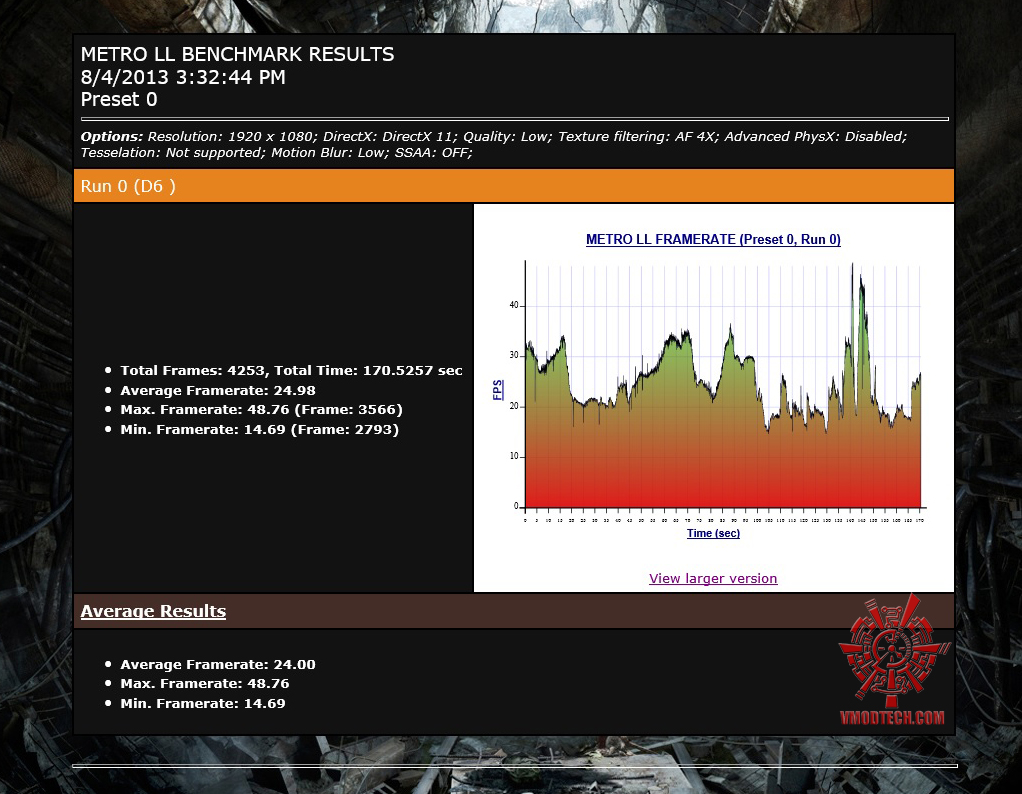Select the 'Average Results' heading
This screenshot has width=1022, height=794.
[153, 611]
